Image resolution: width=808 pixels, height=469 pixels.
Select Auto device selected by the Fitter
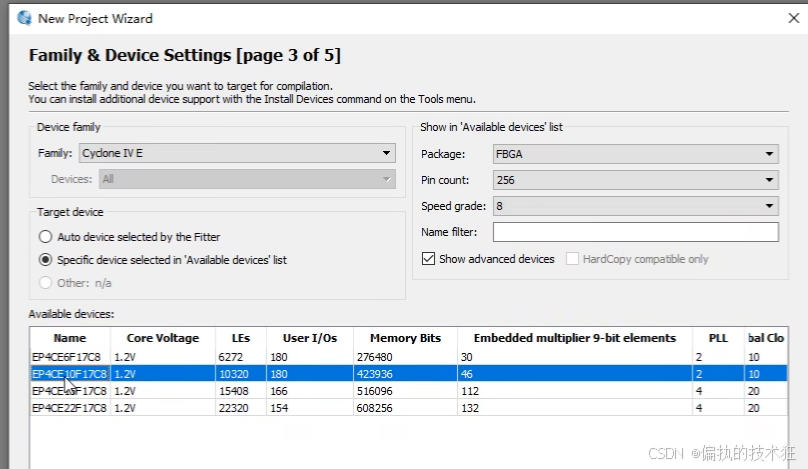(45, 237)
